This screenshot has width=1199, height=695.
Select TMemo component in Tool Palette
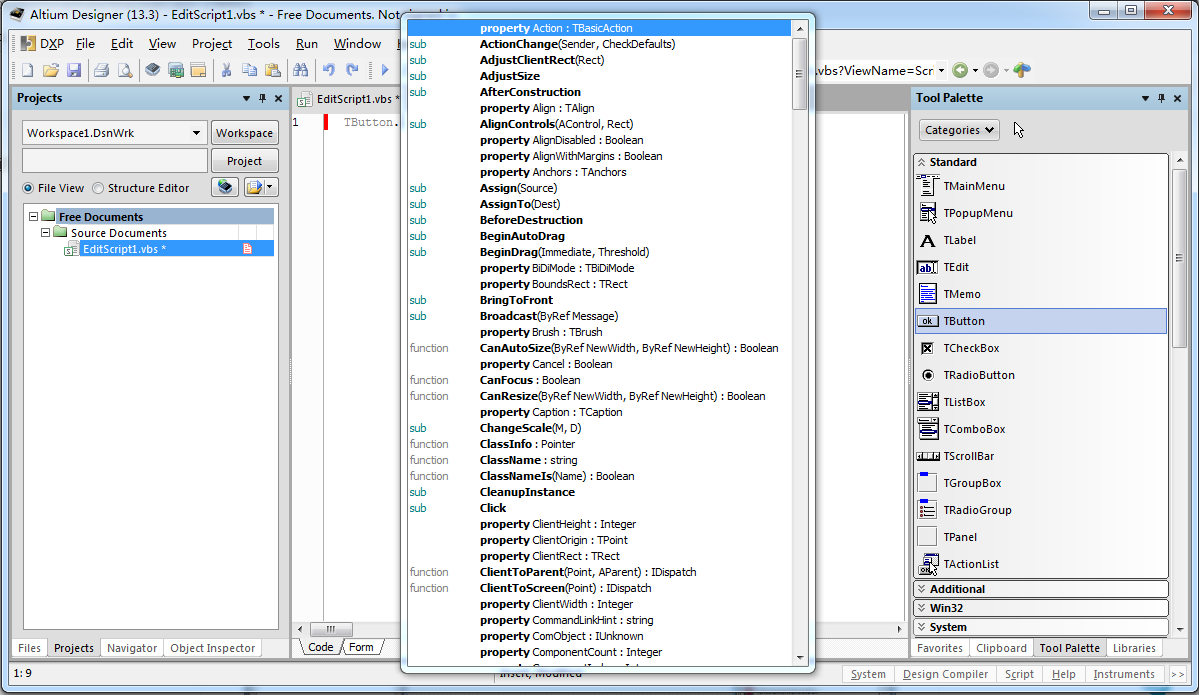tap(1041, 294)
